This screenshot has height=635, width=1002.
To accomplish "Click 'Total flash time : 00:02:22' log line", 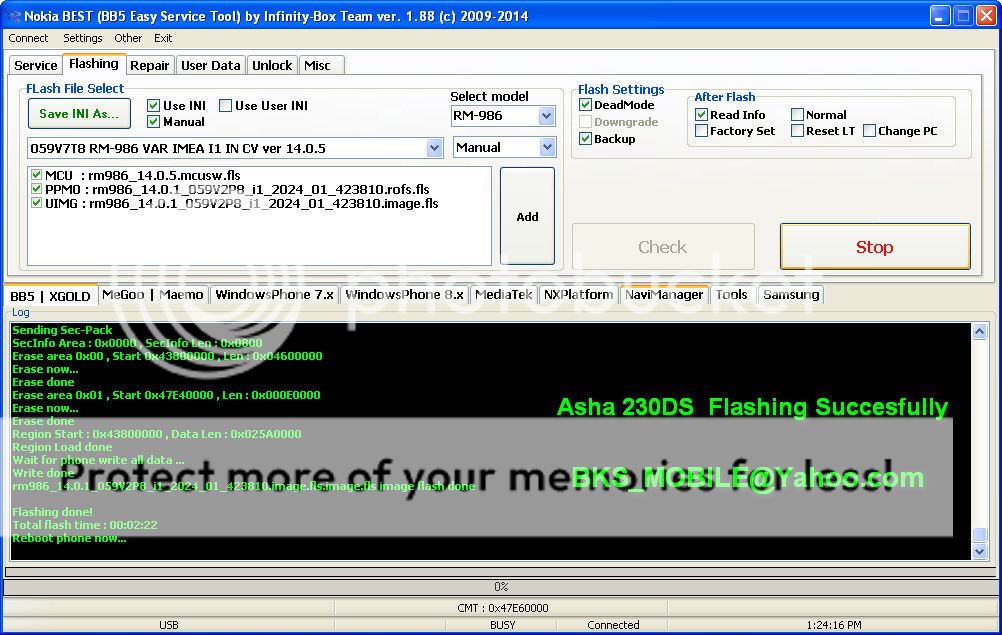I will (x=84, y=525).
